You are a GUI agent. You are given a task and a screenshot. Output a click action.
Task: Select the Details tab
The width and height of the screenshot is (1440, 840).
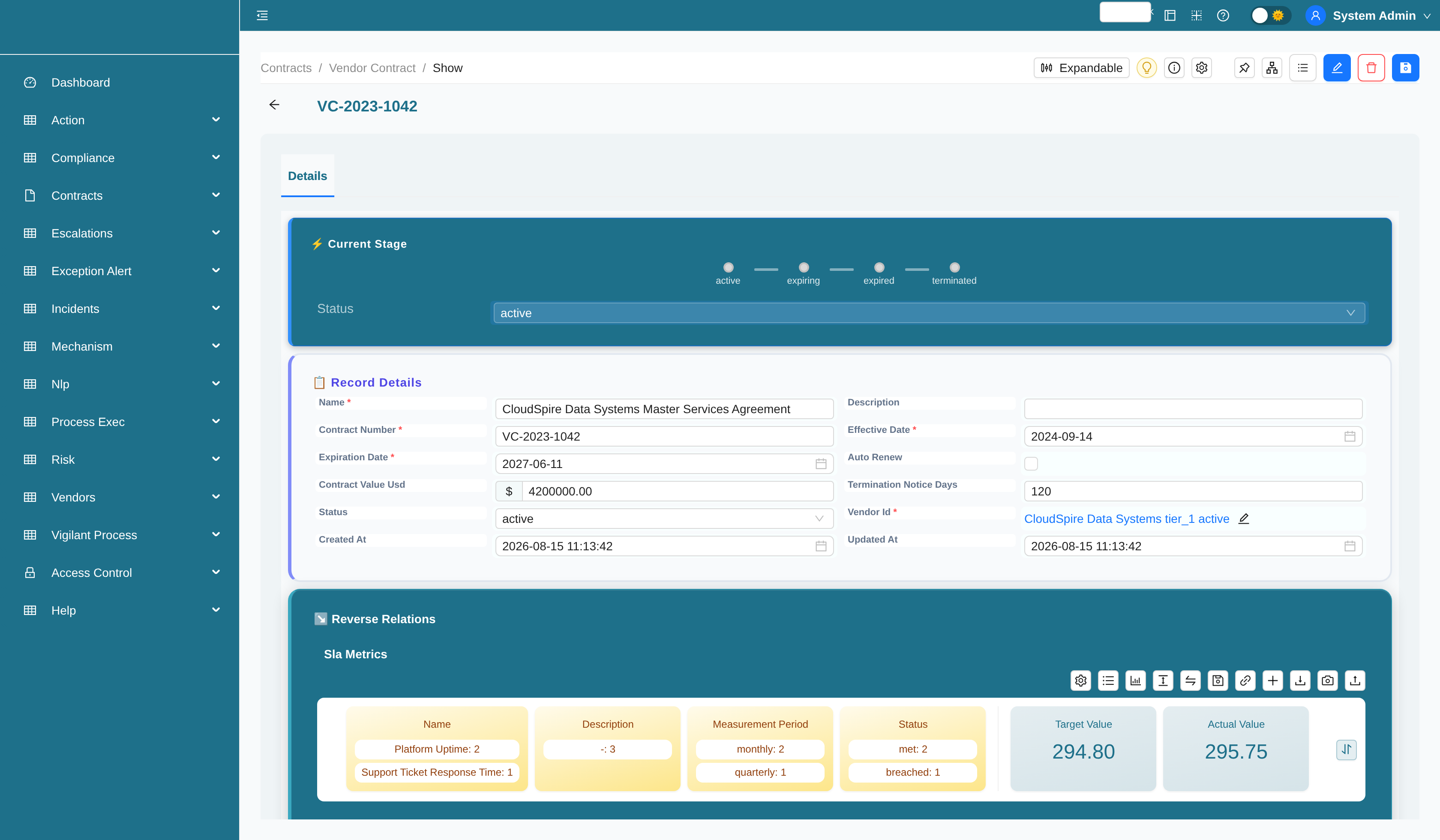point(307,176)
